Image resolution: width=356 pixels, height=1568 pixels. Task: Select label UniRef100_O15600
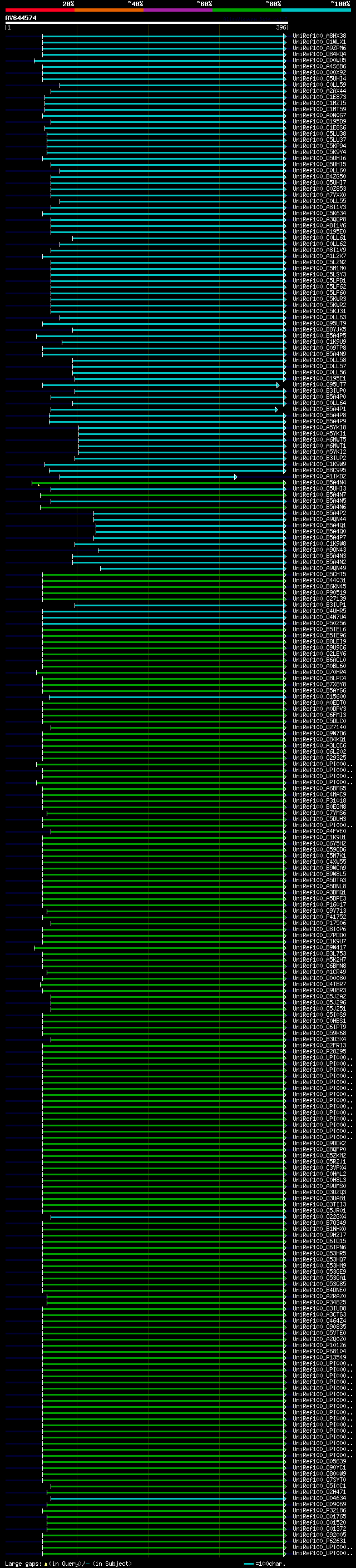[319, 696]
